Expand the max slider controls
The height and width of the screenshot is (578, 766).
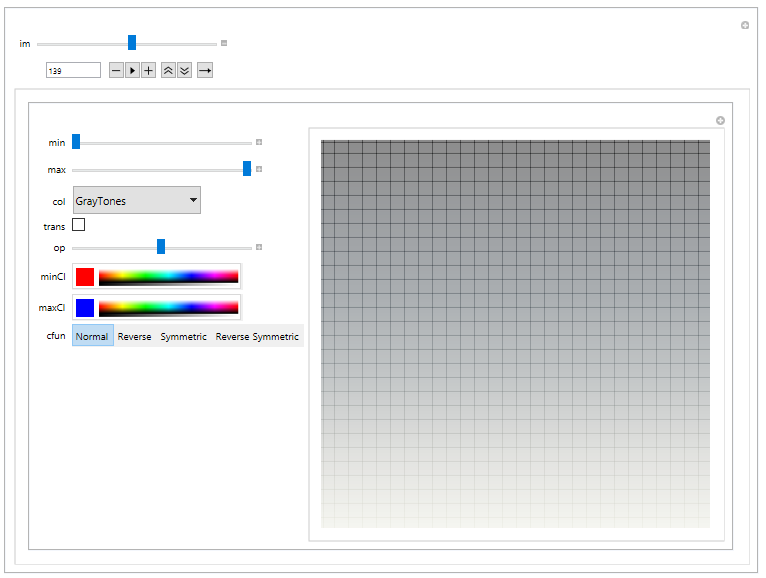259,169
